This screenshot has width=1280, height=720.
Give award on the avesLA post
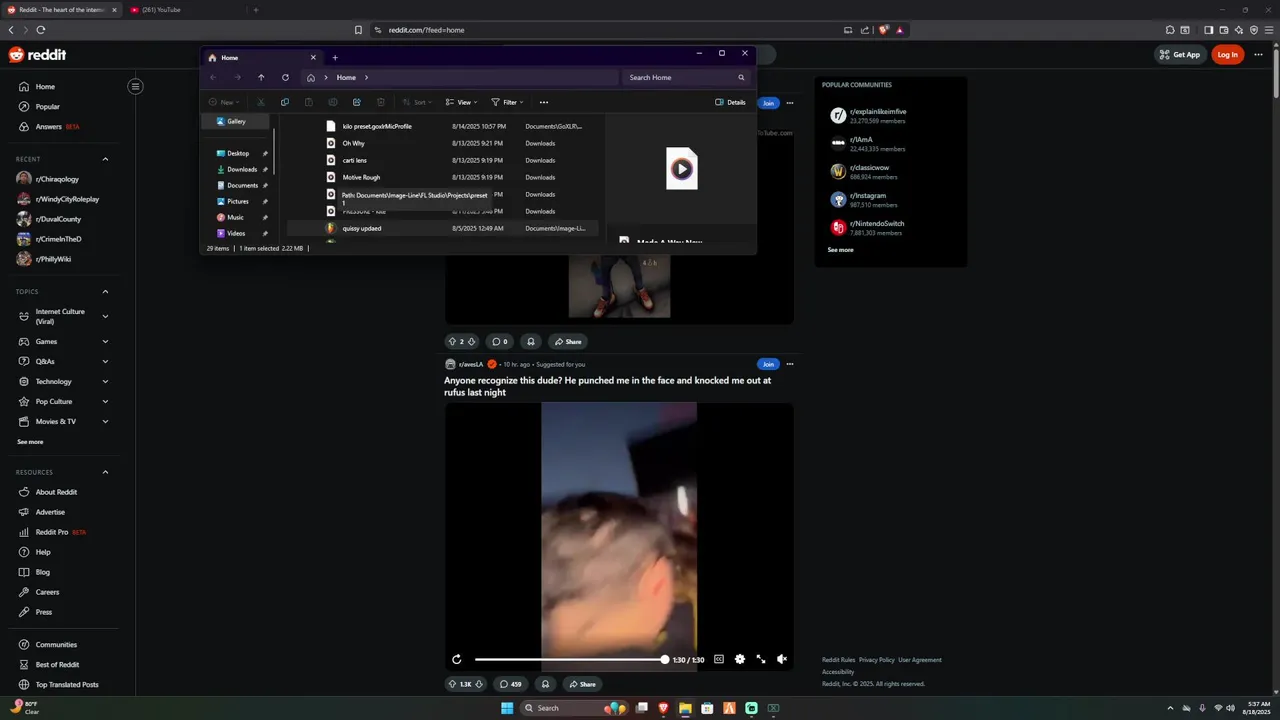(x=545, y=684)
